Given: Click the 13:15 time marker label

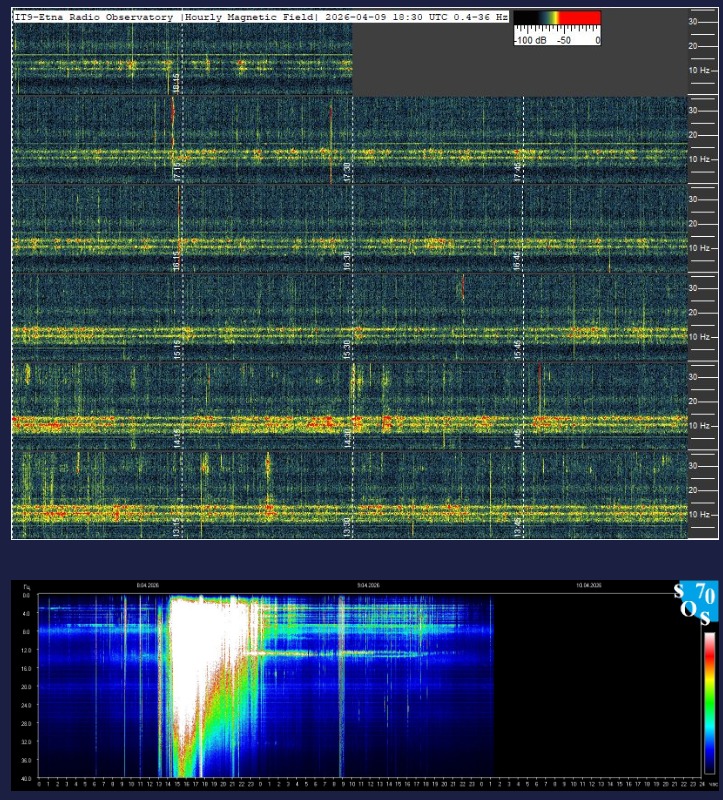Looking at the screenshot, I should click(x=175, y=526).
